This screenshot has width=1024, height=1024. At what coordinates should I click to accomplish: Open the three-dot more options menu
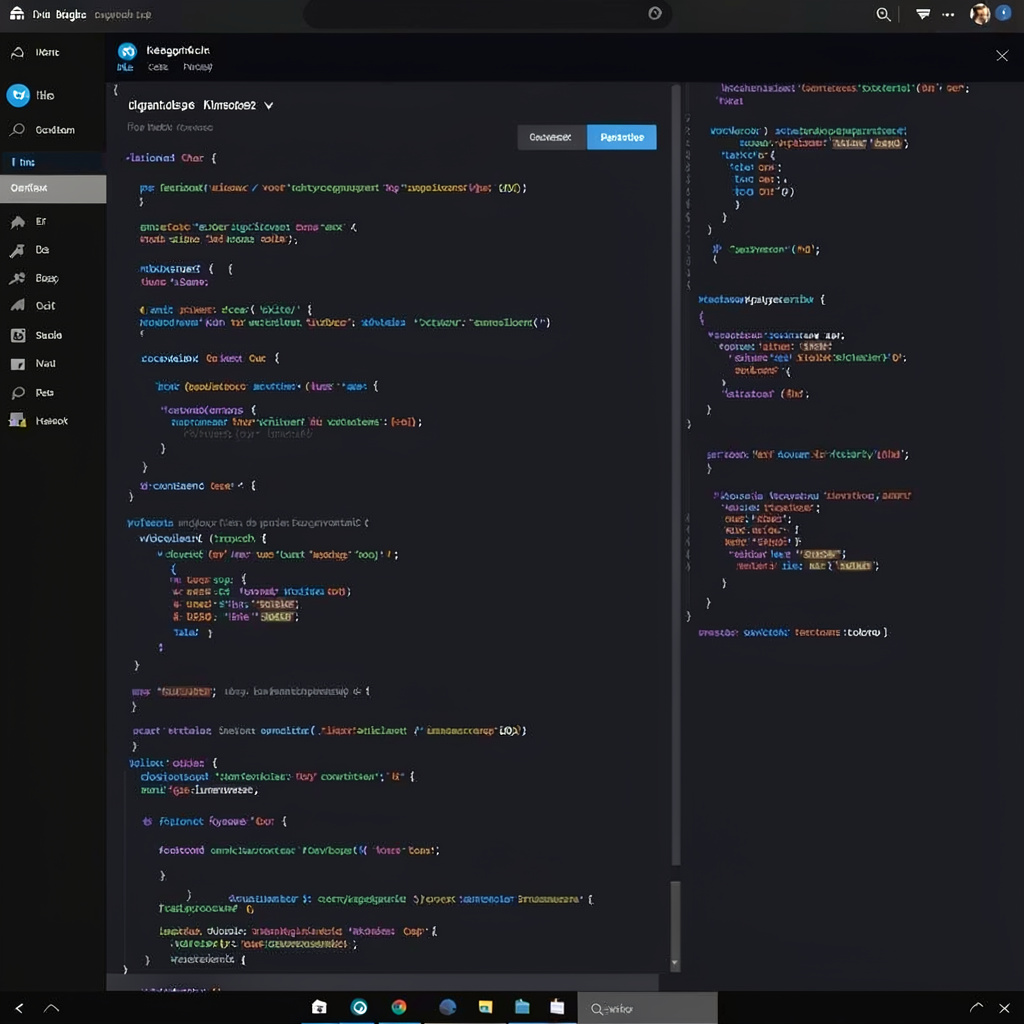tap(948, 14)
